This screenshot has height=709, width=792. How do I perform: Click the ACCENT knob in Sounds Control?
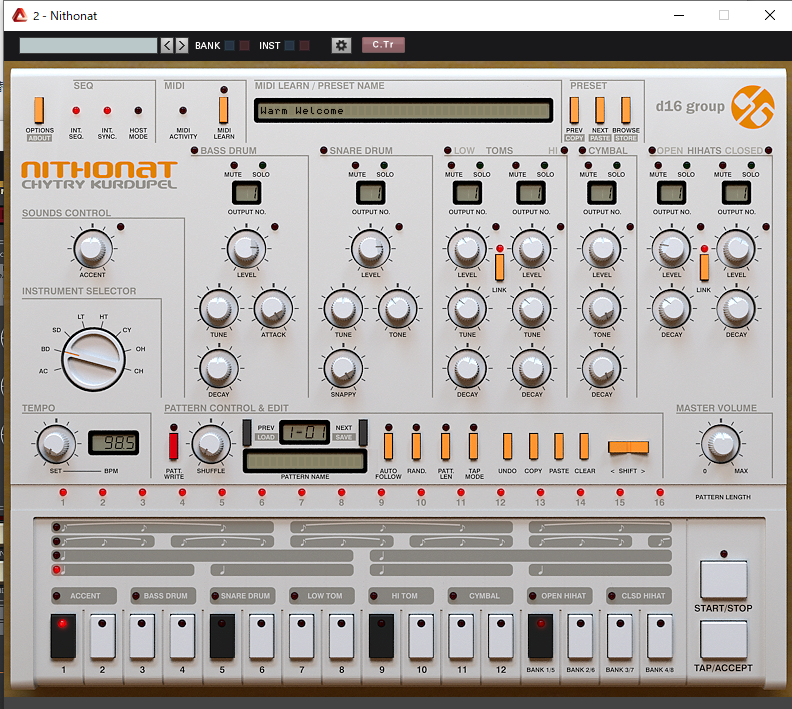92,248
